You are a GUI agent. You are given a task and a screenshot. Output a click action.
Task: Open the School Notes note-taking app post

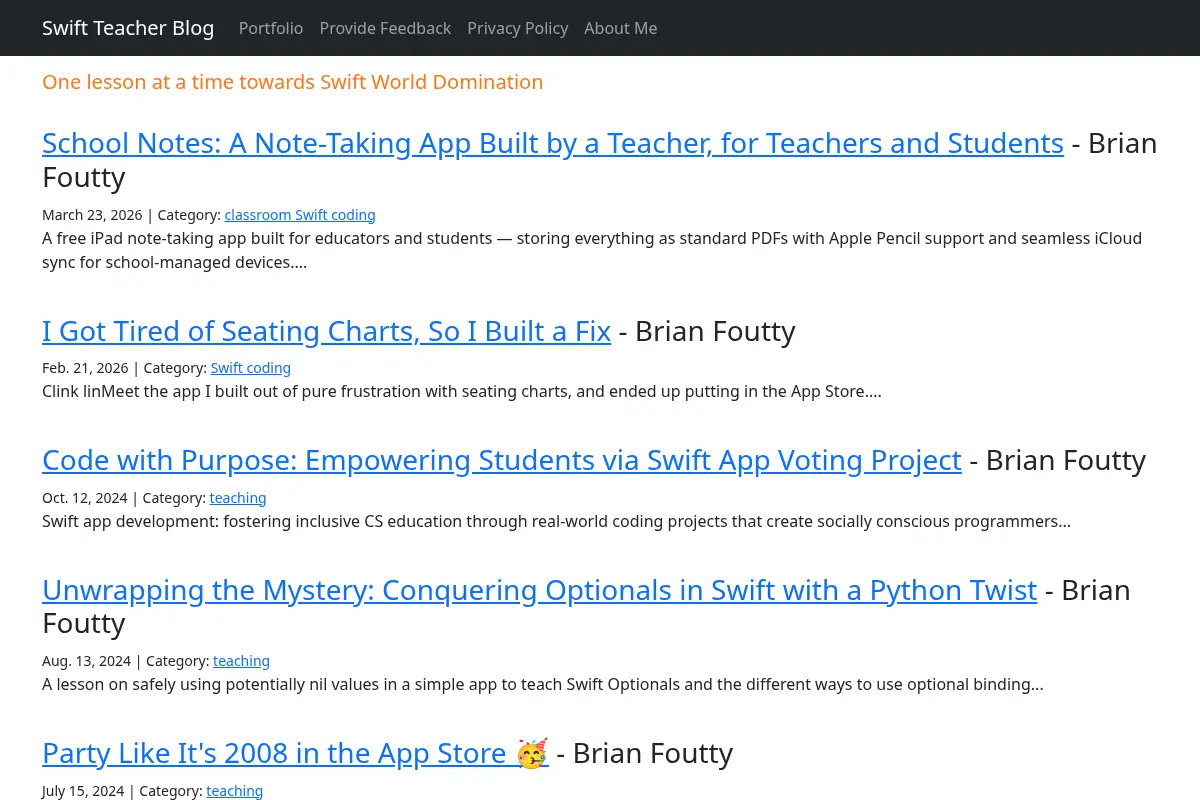coord(553,143)
